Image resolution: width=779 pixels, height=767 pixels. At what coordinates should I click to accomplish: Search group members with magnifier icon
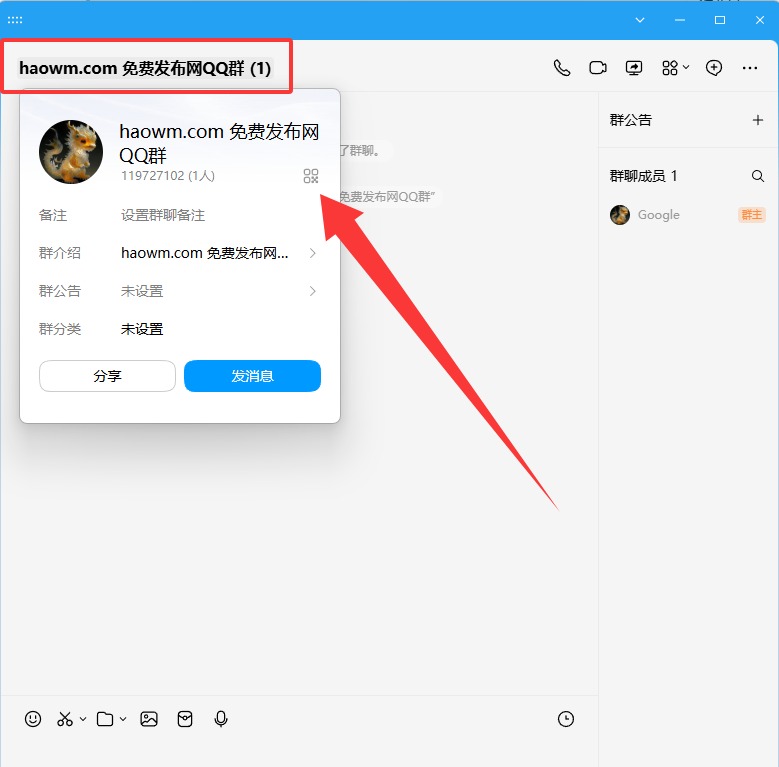(x=758, y=176)
